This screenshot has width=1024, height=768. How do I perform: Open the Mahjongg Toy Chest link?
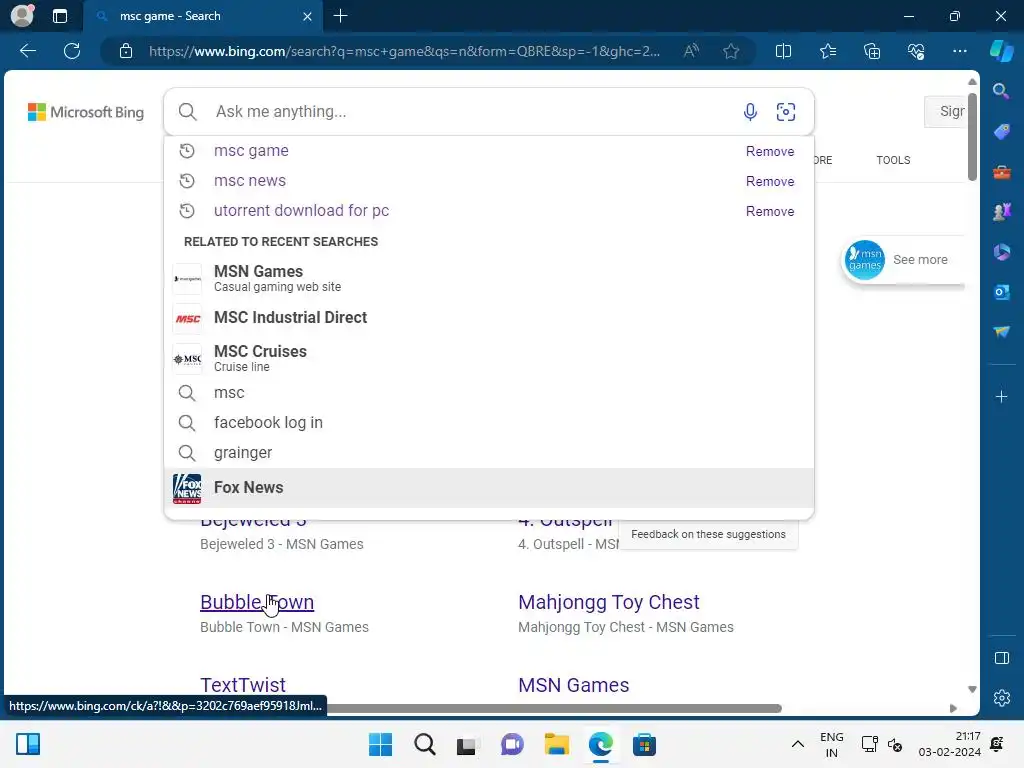608,601
